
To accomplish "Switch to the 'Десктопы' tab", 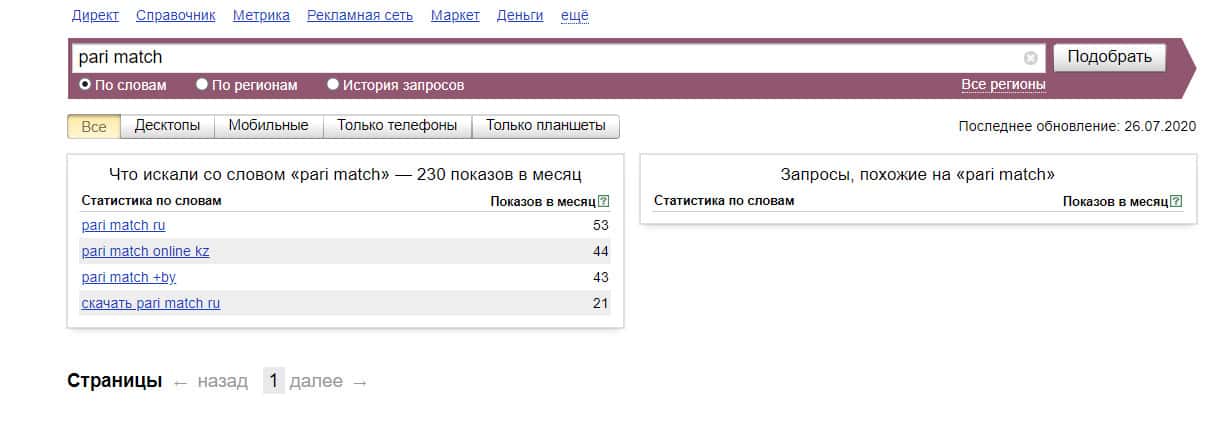I will [x=167, y=126].
